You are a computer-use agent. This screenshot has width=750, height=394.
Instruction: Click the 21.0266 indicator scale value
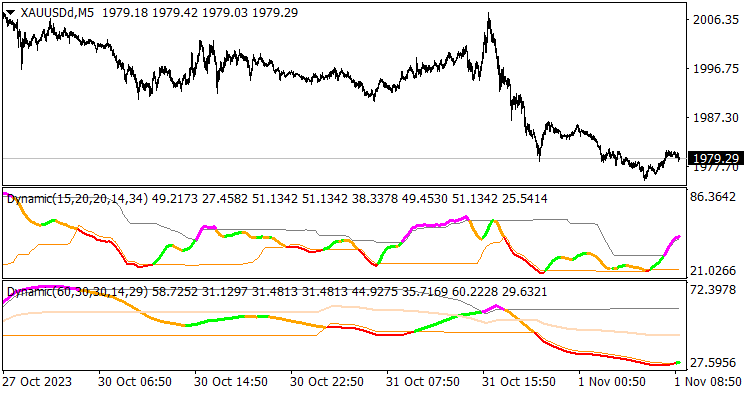[712, 271]
